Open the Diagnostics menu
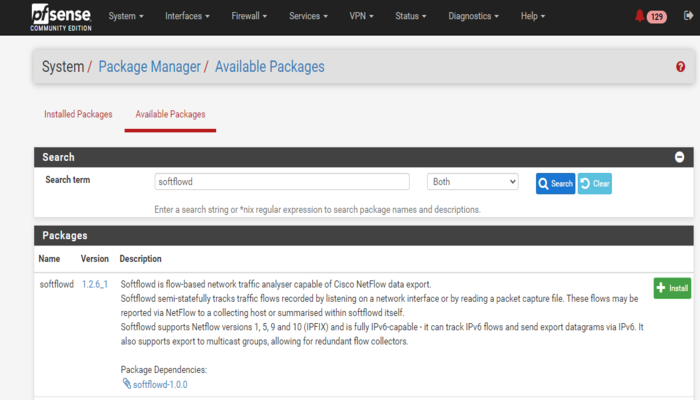This screenshot has width=700, height=400. (473, 16)
